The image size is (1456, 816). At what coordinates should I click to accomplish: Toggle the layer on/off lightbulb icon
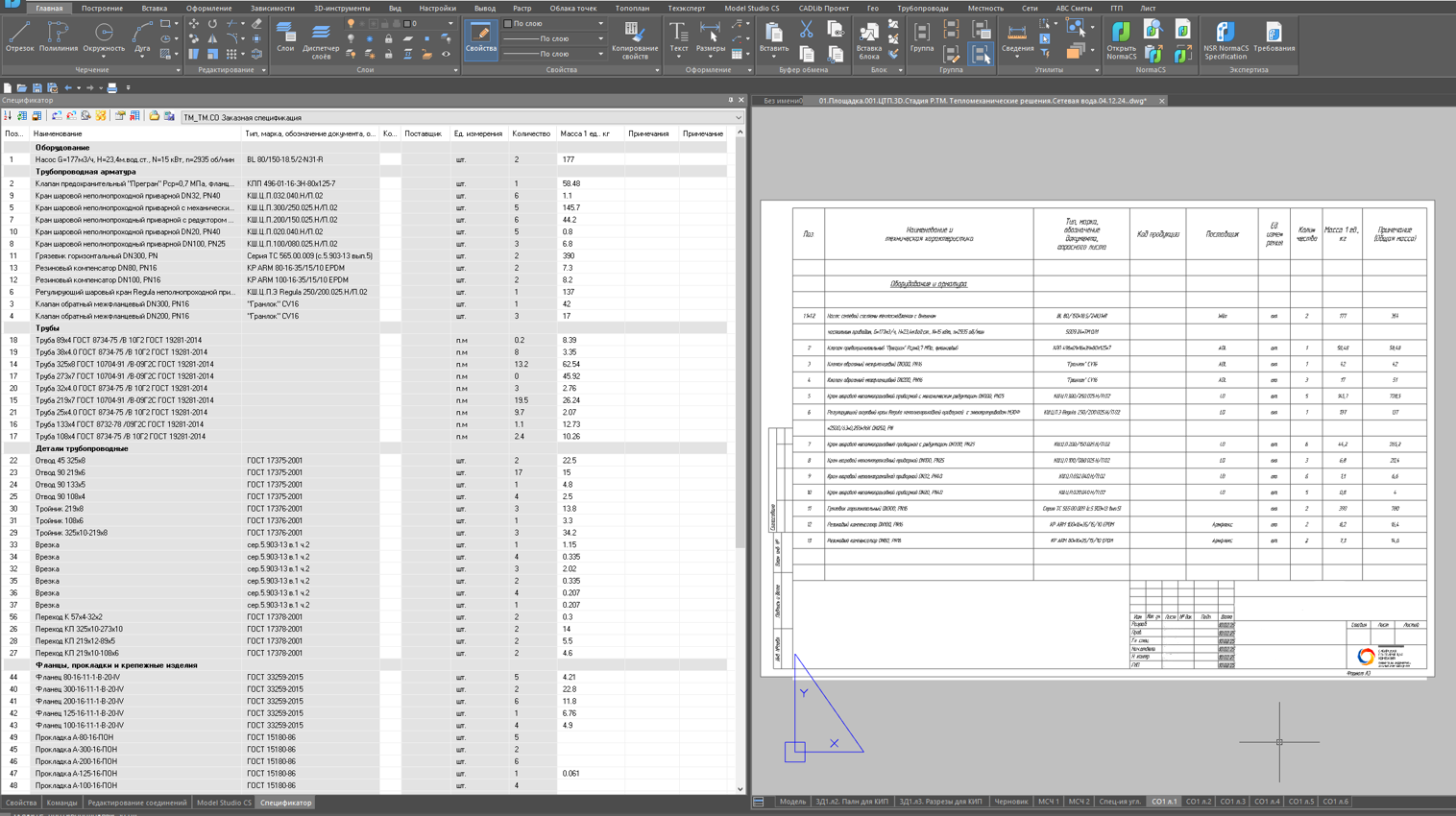(351, 23)
